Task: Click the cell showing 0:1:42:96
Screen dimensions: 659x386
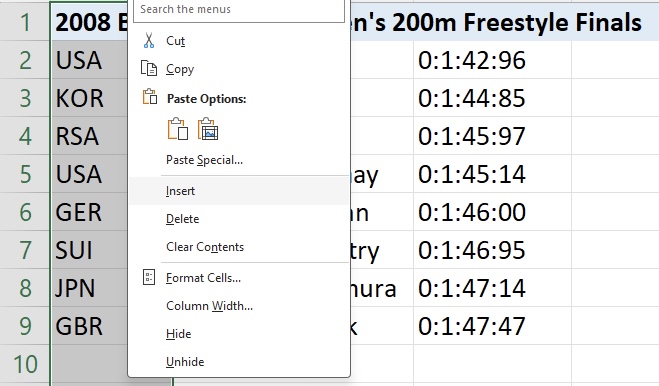Action: (x=492, y=60)
